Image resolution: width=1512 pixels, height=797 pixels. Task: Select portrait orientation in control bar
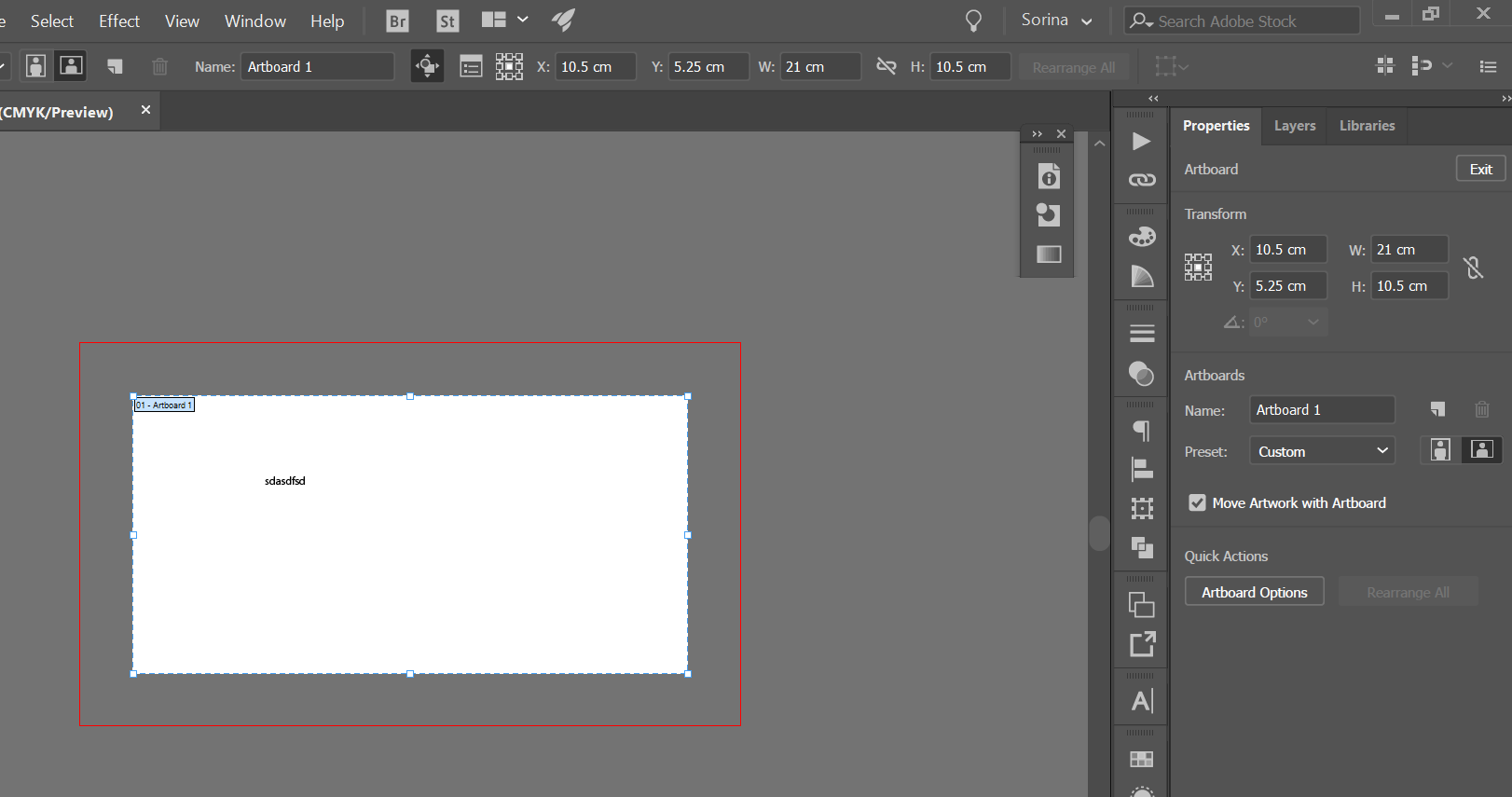[x=35, y=66]
